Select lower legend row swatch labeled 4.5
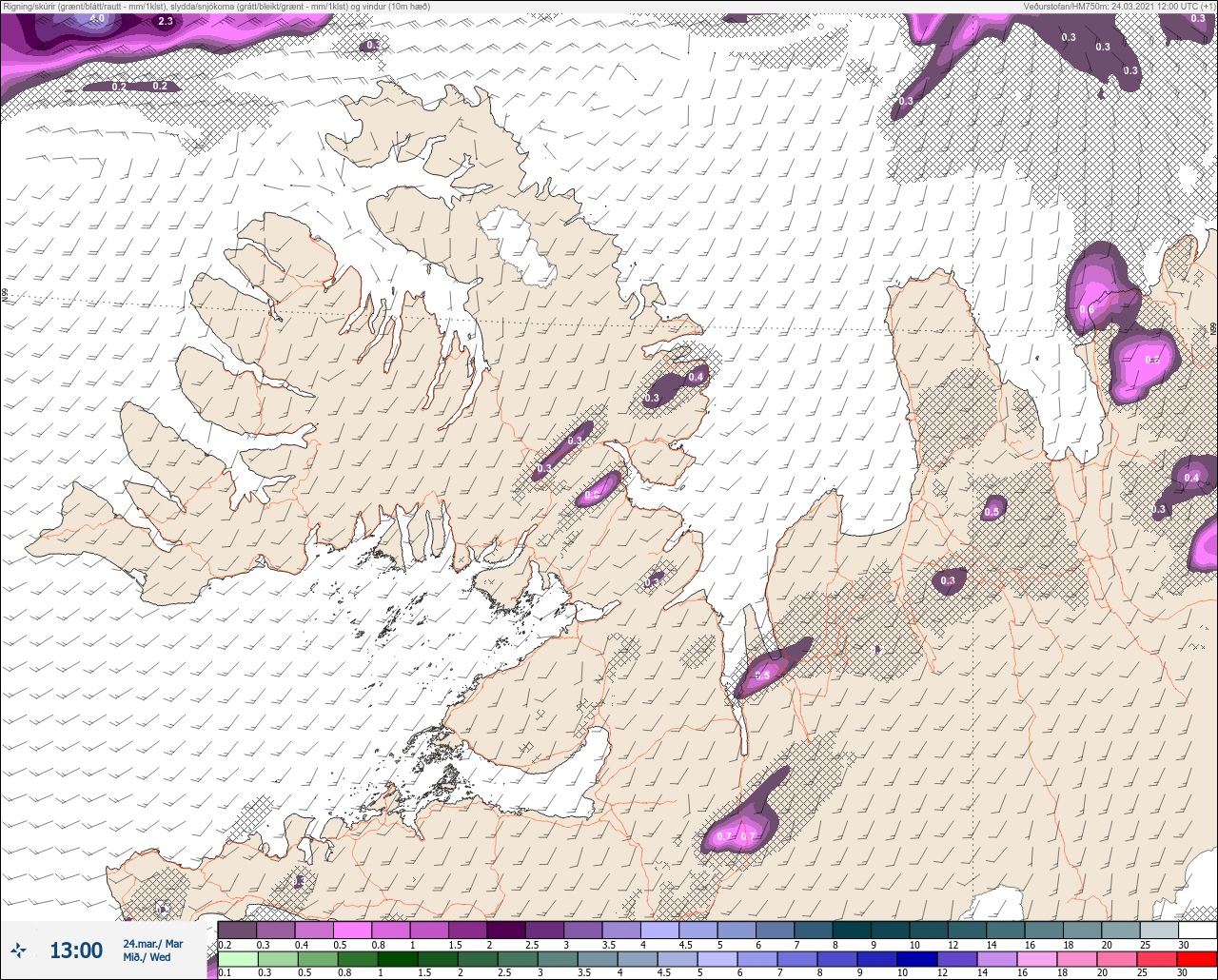This screenshot has height=980, width=1218. click(x=676, y=959)
